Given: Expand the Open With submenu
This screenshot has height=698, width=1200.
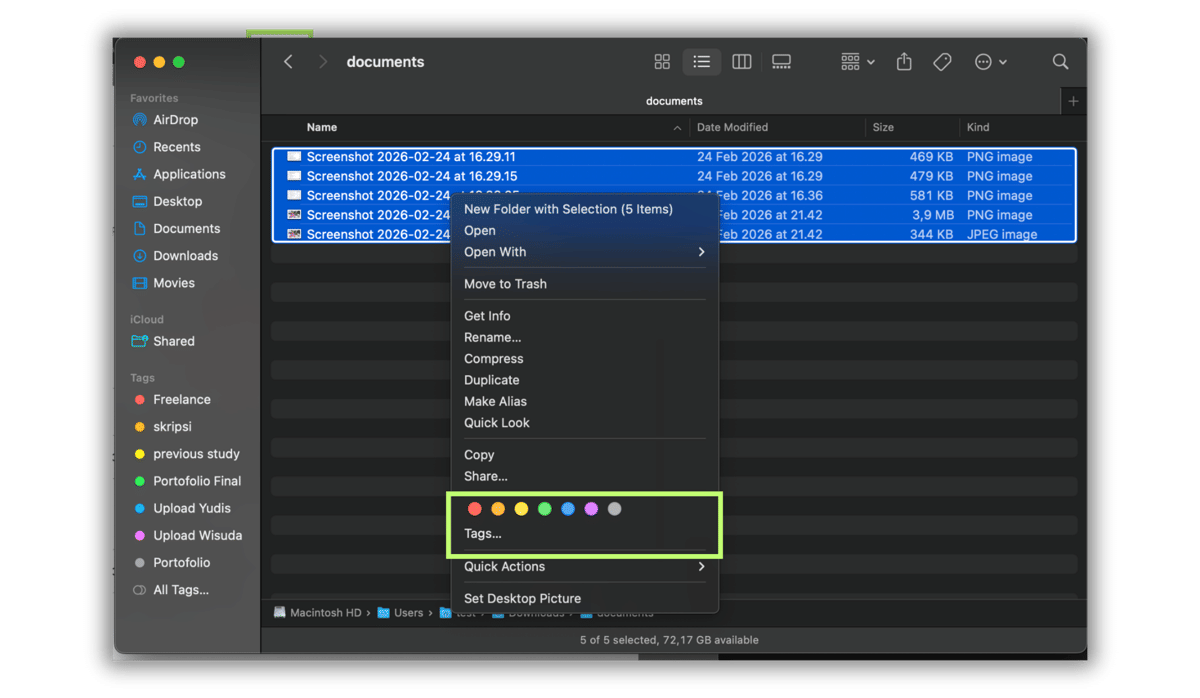Looking at the screenshot, I should (x=584, y=251).
